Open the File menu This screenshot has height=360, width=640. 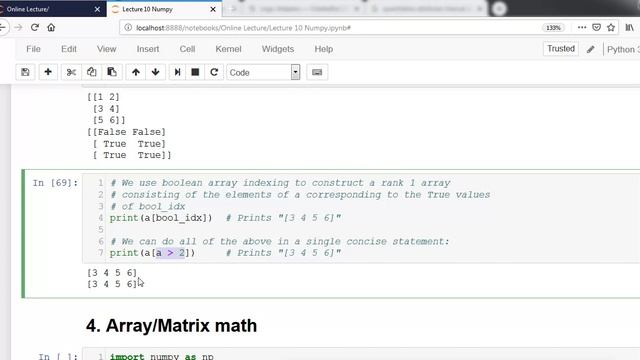pos(33,49)
